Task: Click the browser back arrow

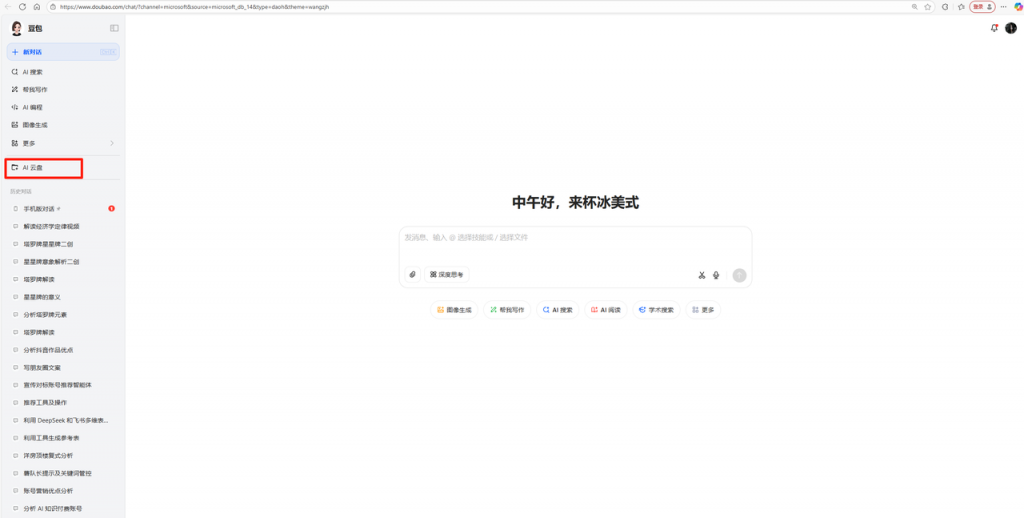Action: (x=8, y=7)
